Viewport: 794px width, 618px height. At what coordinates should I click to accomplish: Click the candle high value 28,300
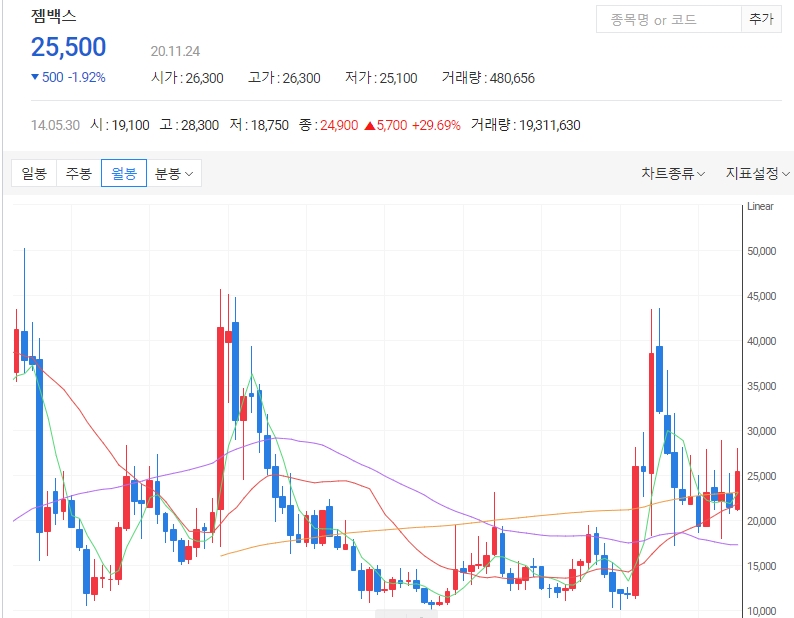(200, 125)
